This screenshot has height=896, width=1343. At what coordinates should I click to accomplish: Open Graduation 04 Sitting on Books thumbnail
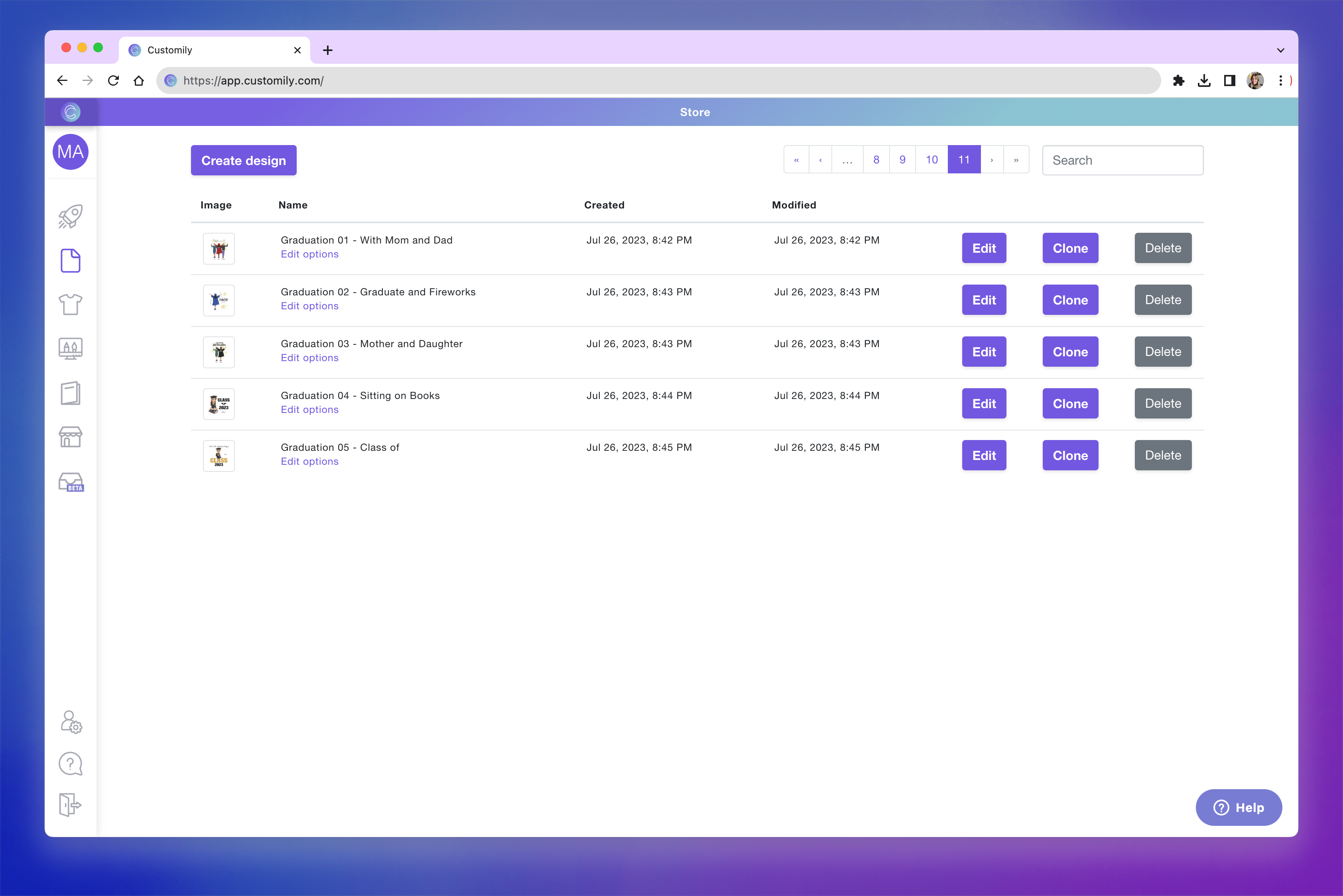(x=219, y=404)
